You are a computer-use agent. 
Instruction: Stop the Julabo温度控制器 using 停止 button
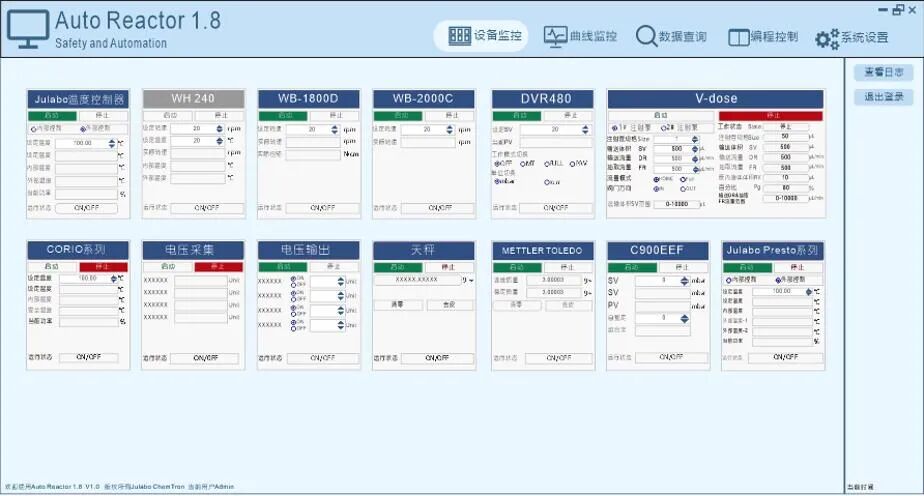point(103,115)
